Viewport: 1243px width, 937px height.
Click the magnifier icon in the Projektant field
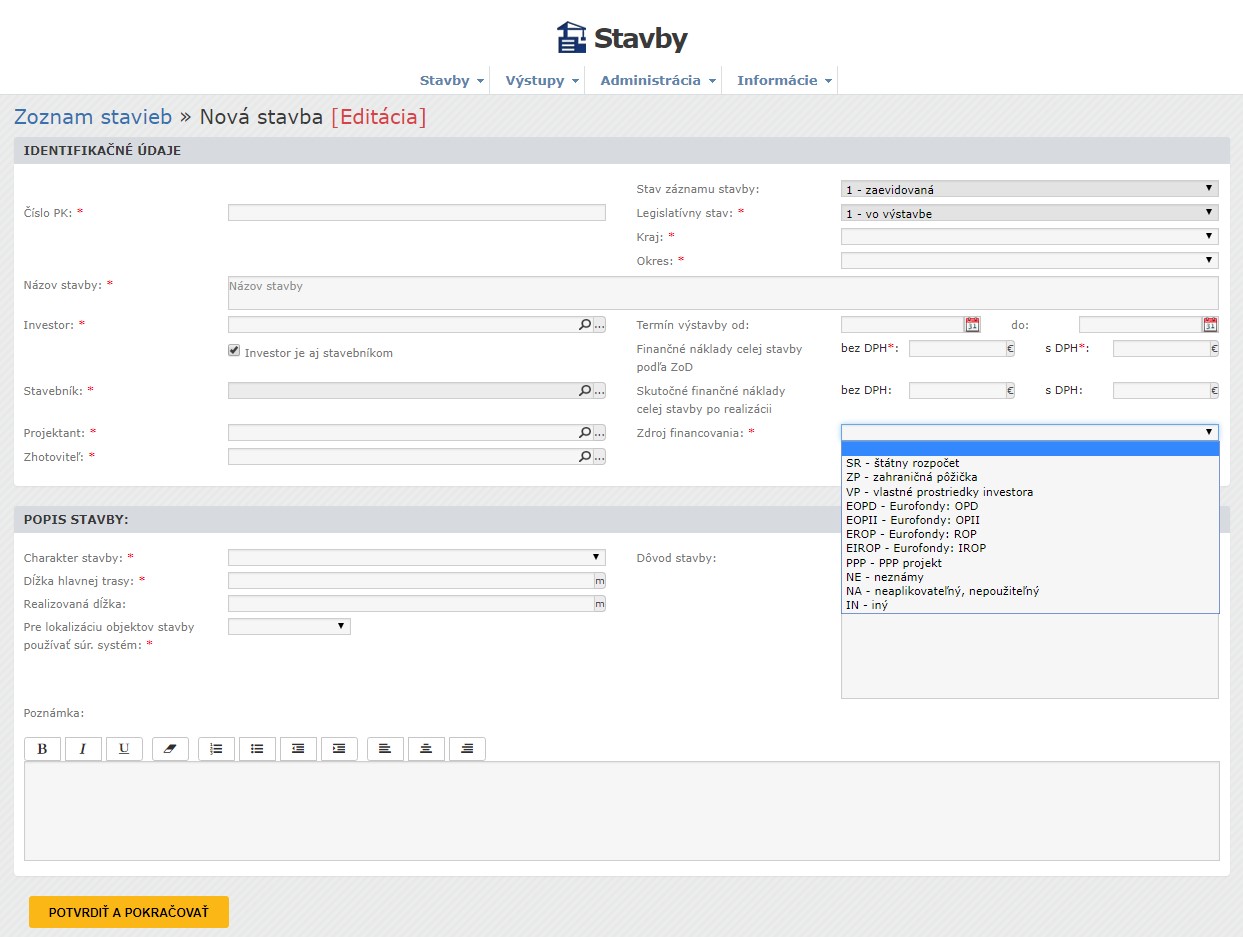point(585,433)
